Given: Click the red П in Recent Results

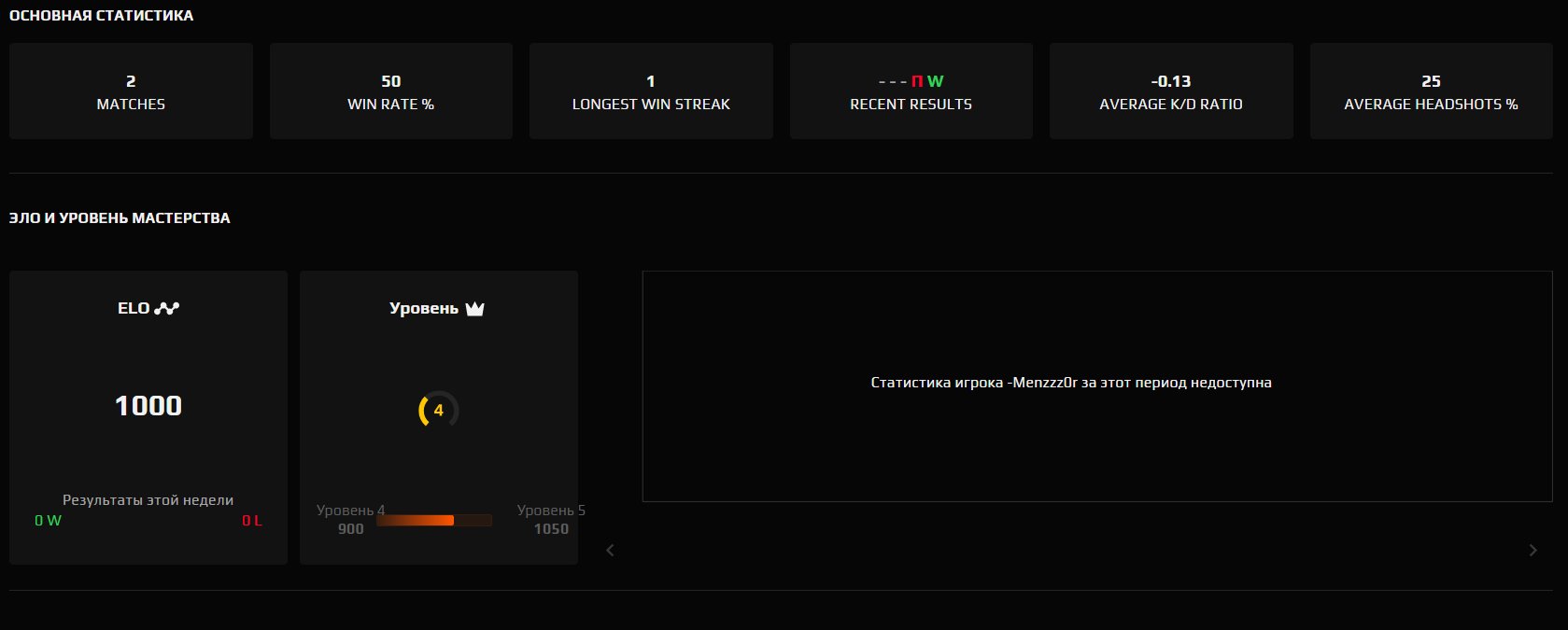Looking at the screenshot, I should (916, 81).
